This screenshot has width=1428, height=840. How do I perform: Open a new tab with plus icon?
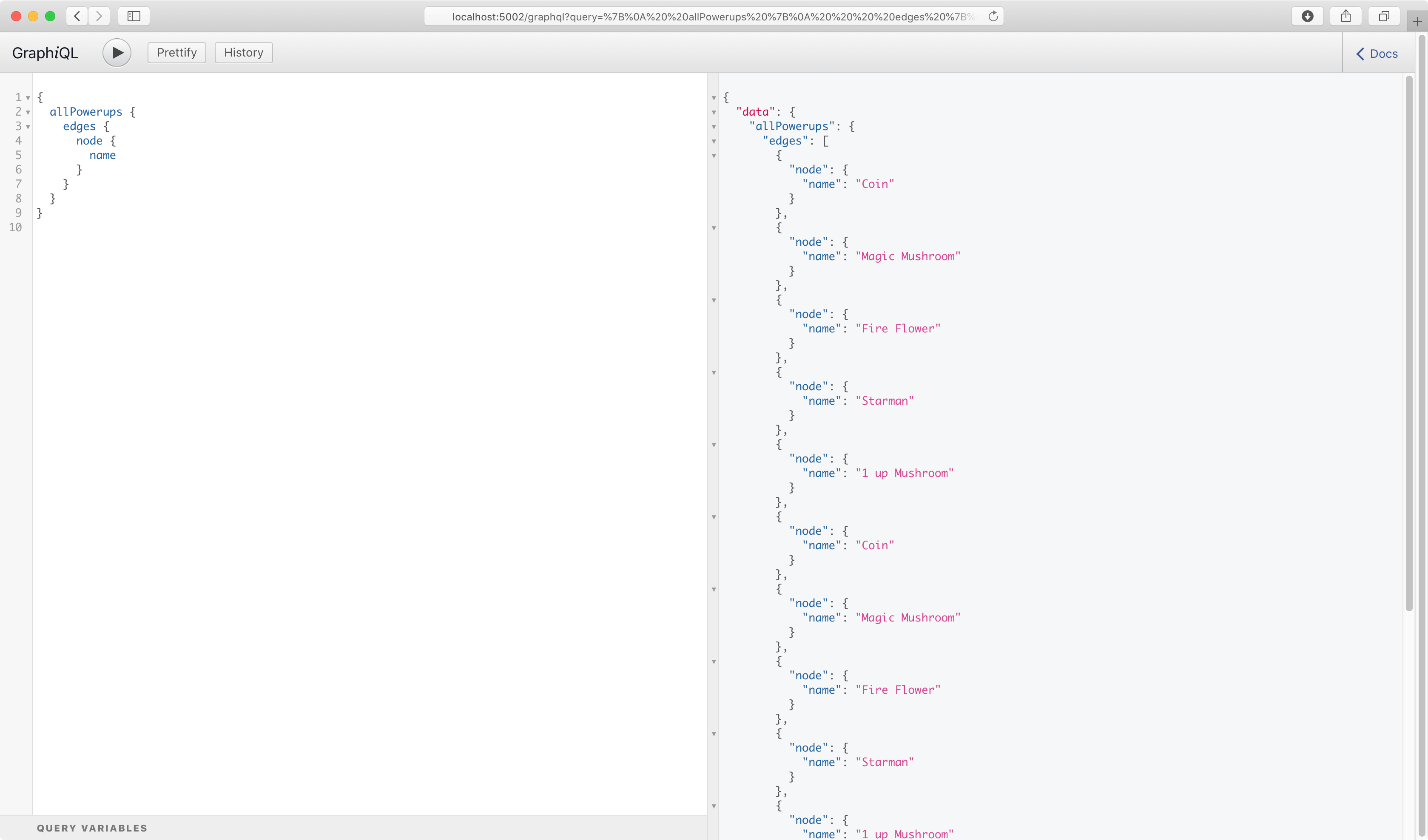click(1417, 22)
